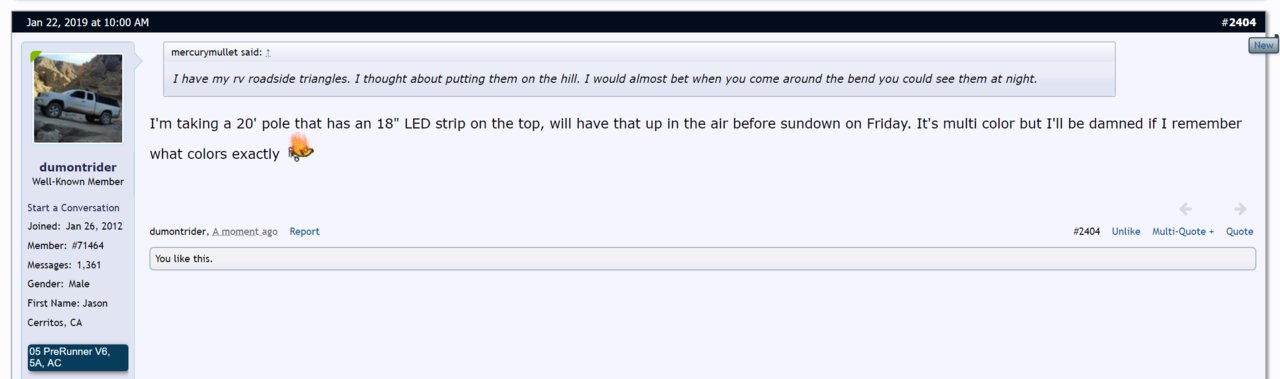Click the 'A moment ago' timestamp
This screenshot has height=379, width=1280.
[x=245, y=231]
